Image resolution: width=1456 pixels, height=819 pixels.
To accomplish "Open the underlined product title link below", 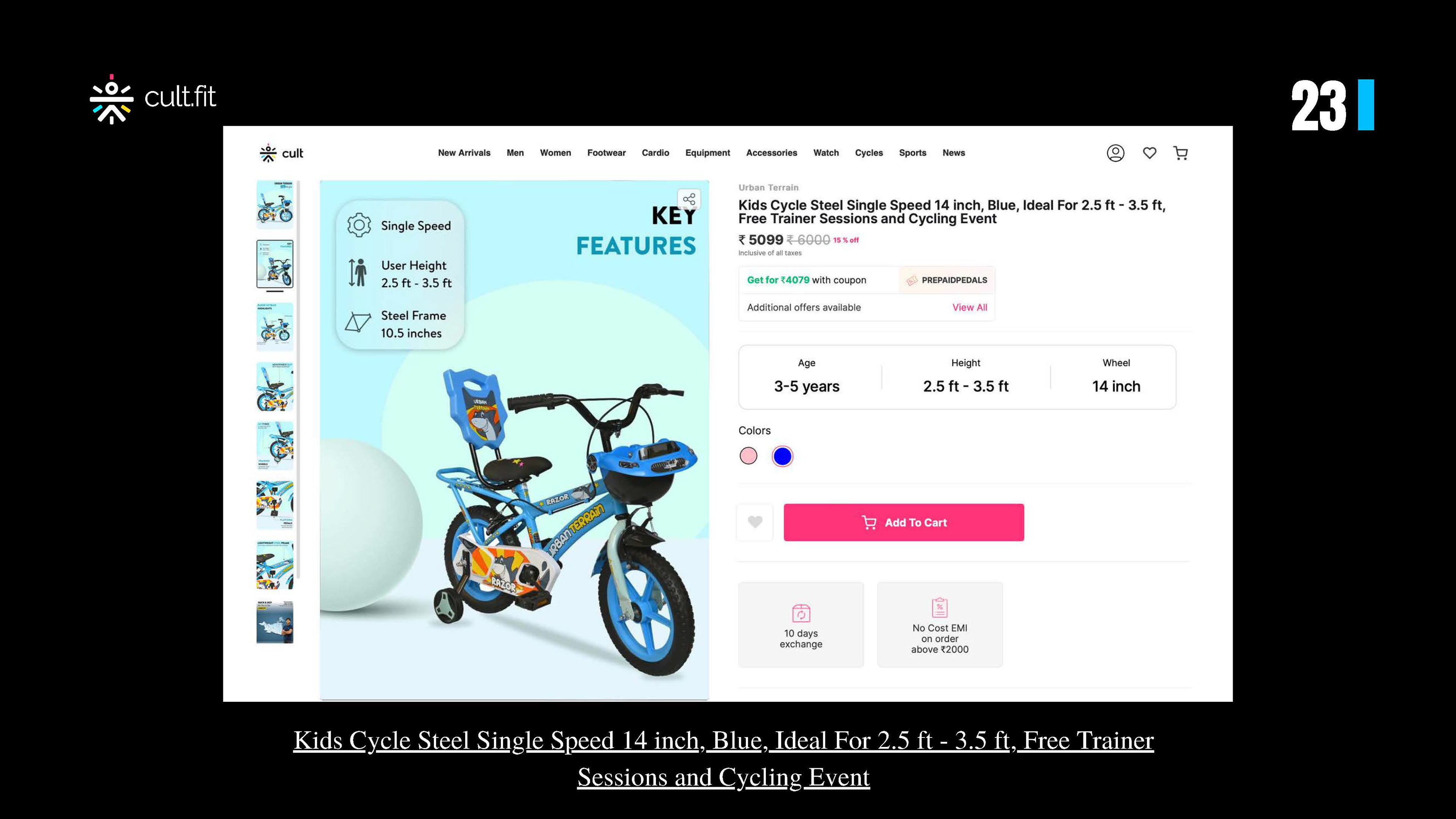I will pos(723,758).
